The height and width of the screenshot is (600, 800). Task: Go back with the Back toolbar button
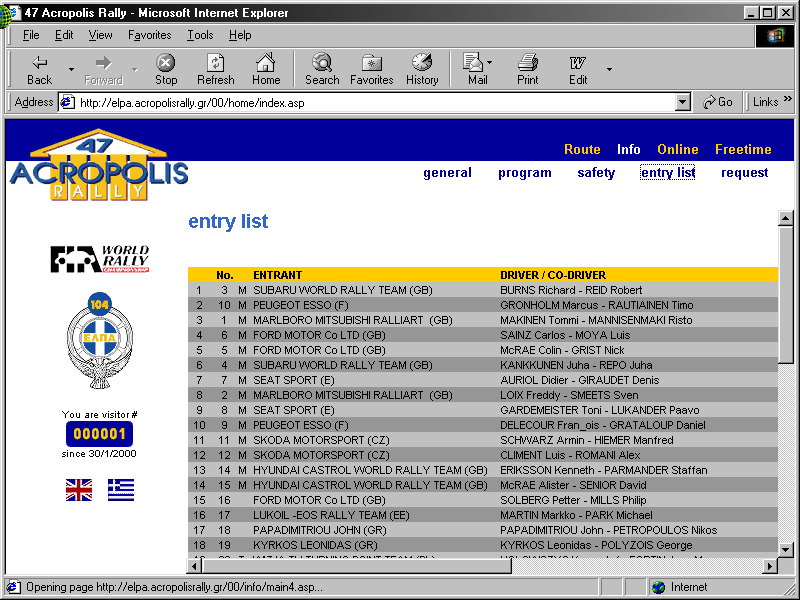pyautogui.click(x=40, y=70)
